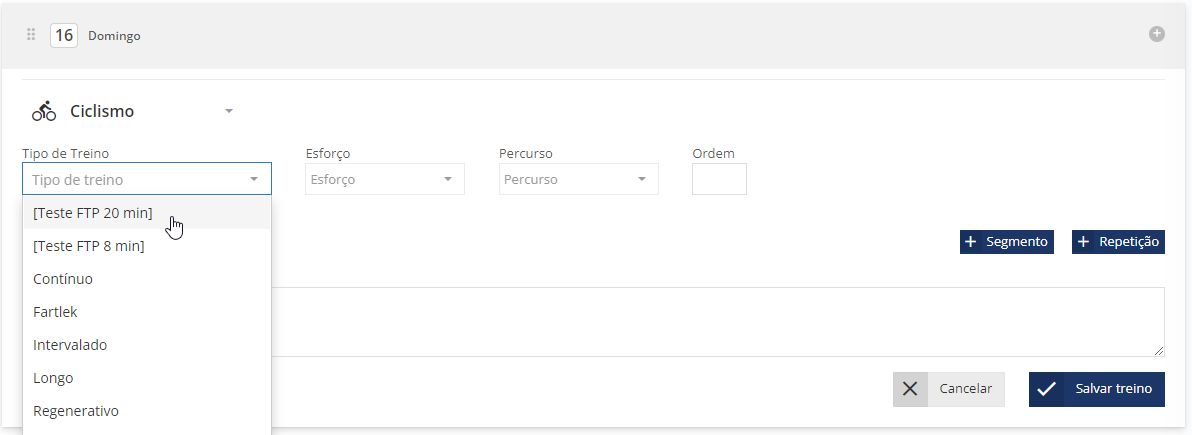Expand the Esforço dropdown
This screenshot has height=435, width=1192.
[385, 179]
